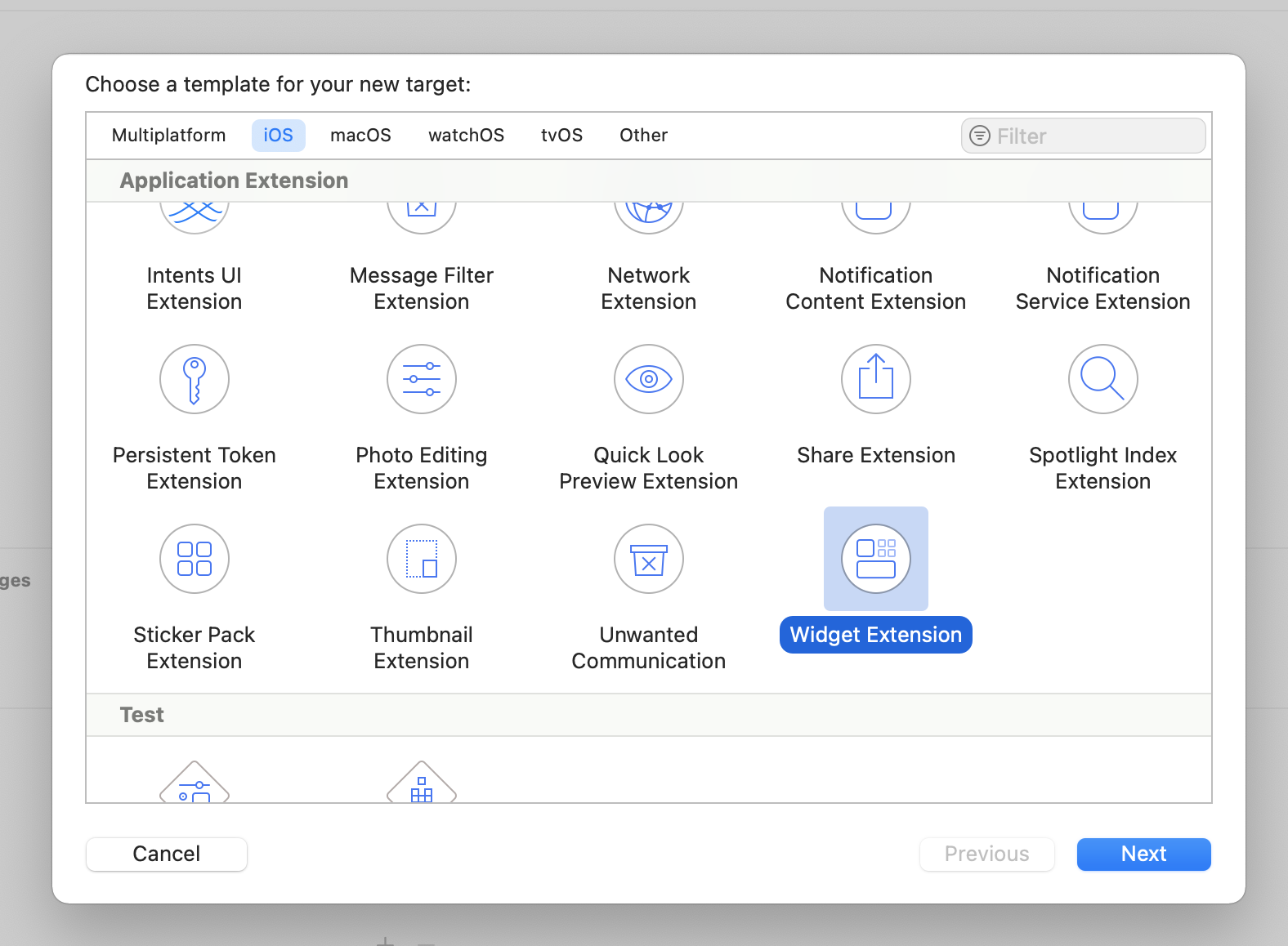Viewport: 1288px width, 946px height.
Task: Choose the Sticker Pack Extension grid icon
Action: pyautogui.click(x=195, y=559)
